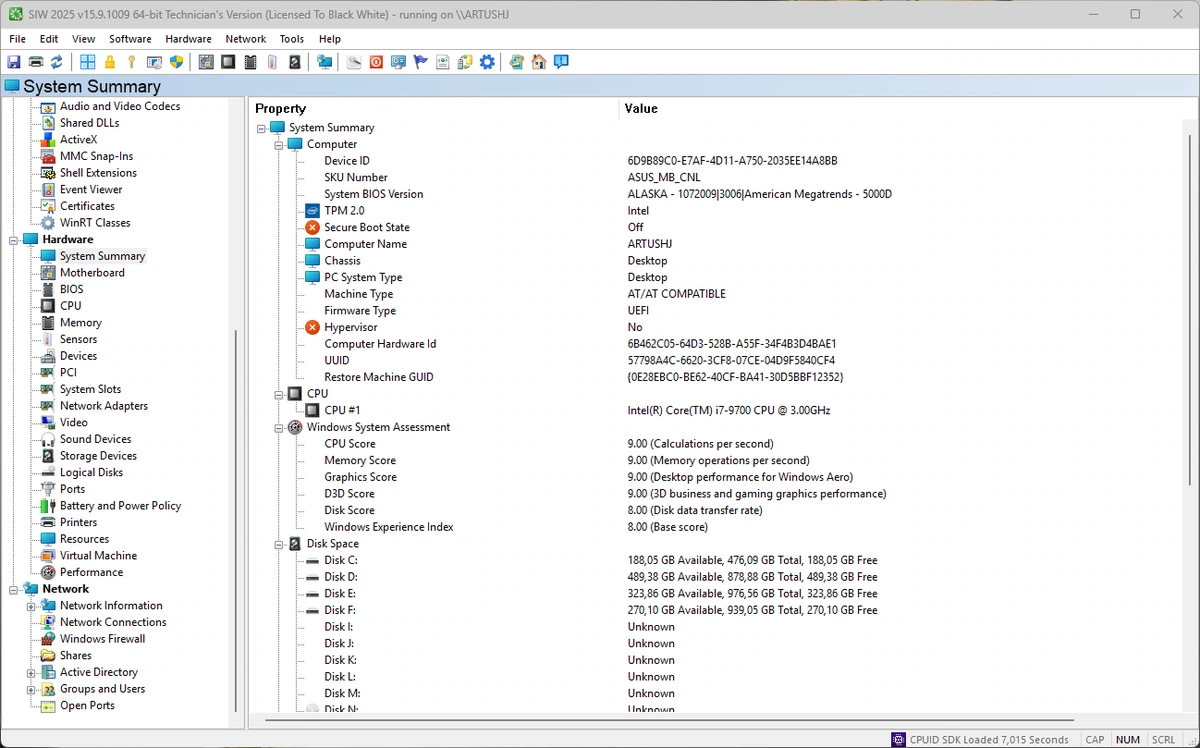Click the Refresh arrows toolbar icon
The width and height of the screenshot is (1200, 748).
[57, 62]
